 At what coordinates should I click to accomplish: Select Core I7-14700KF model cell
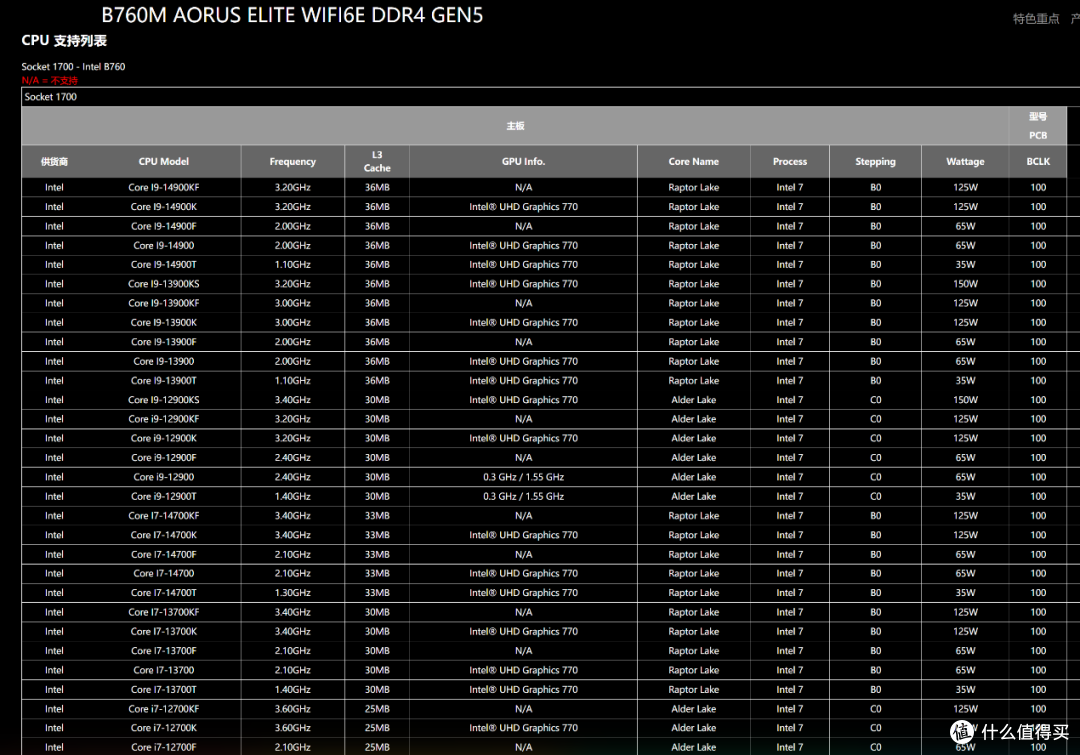click(163, 515)
